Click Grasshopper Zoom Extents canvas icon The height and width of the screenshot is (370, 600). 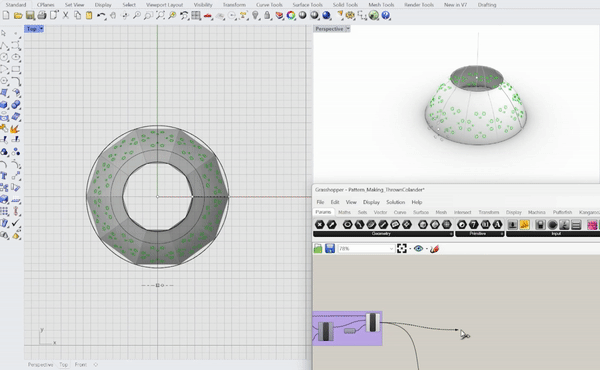pos(402,249)
